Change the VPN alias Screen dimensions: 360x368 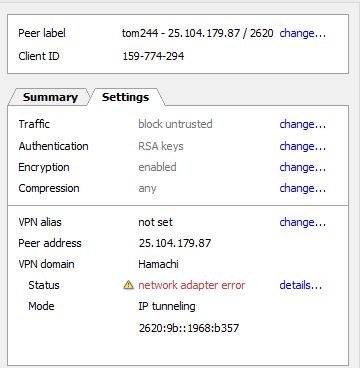pyautogui.click(x=302, y=222)
